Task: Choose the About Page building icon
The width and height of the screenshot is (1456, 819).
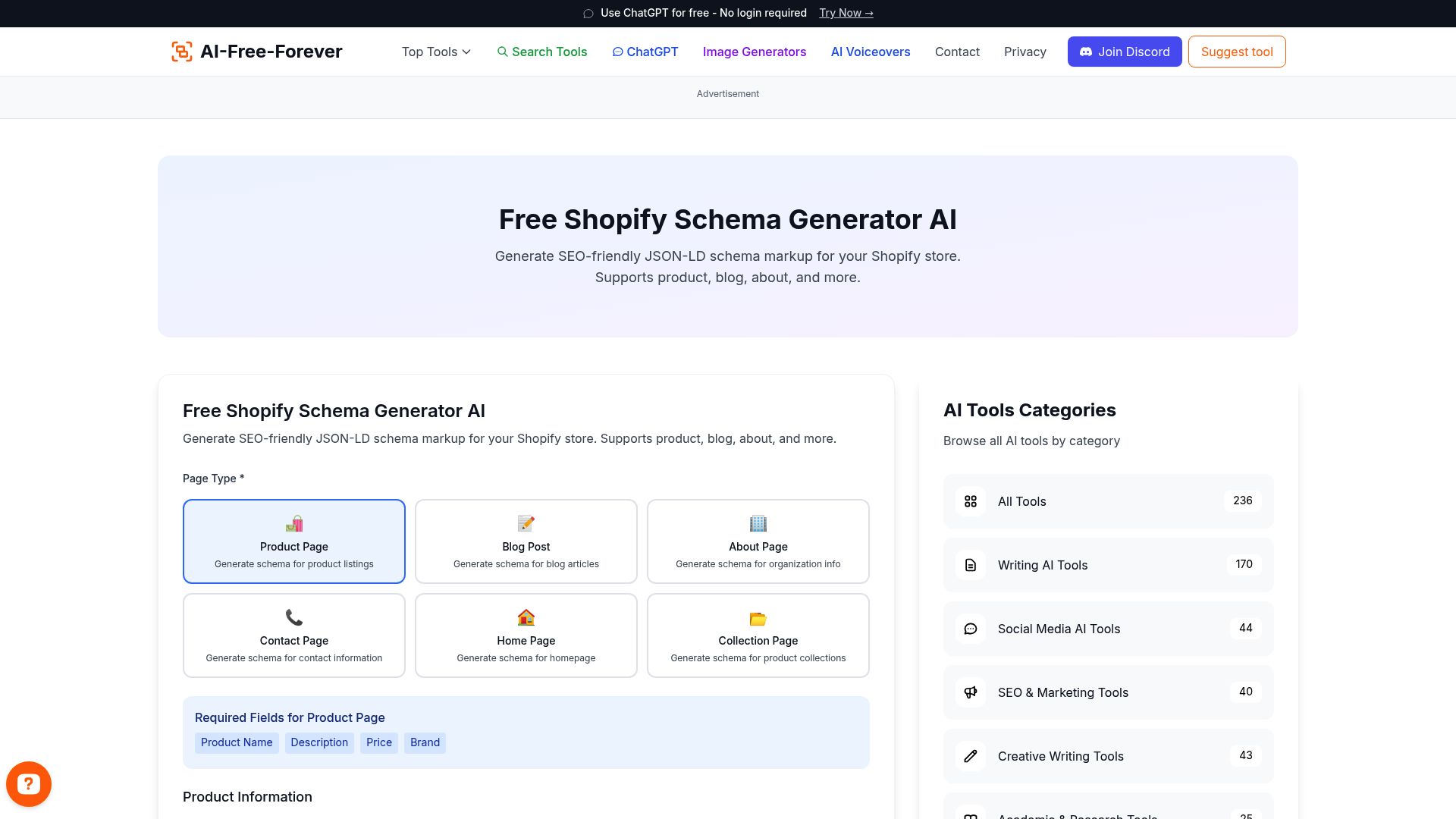Action: 758,523
